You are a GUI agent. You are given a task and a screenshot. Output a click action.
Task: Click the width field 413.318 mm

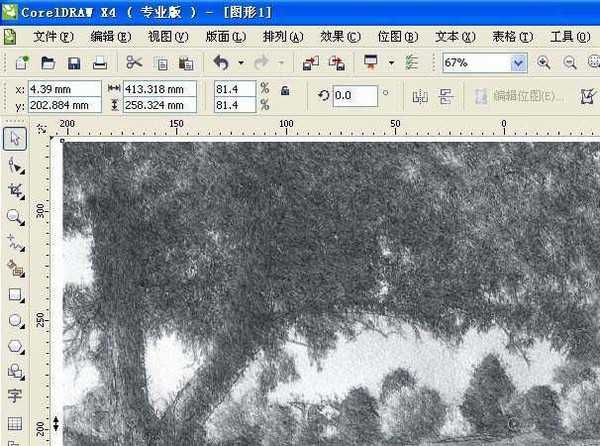[160, 89]
